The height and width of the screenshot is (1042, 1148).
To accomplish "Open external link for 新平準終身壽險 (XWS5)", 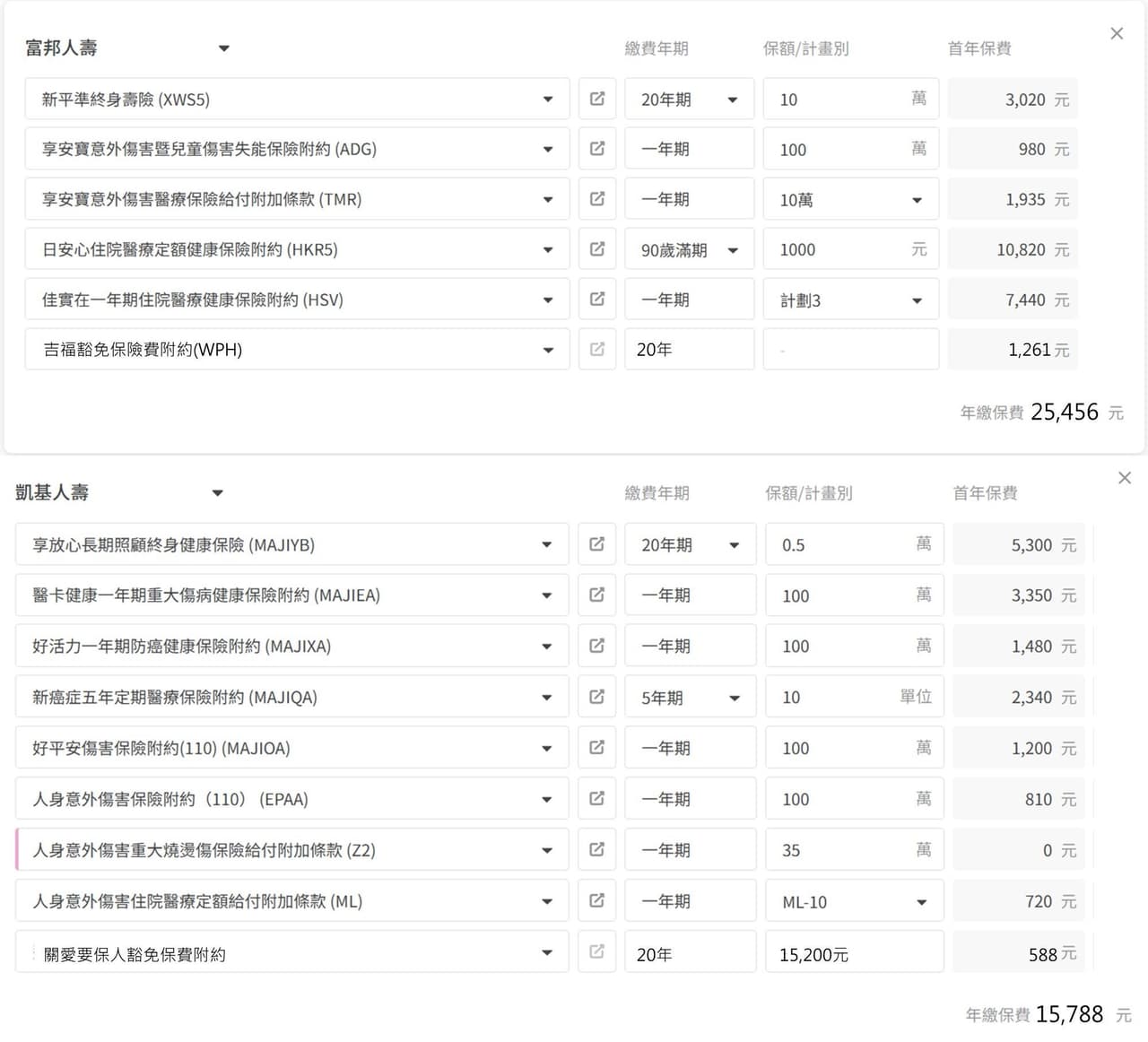I will click(597, 100).
